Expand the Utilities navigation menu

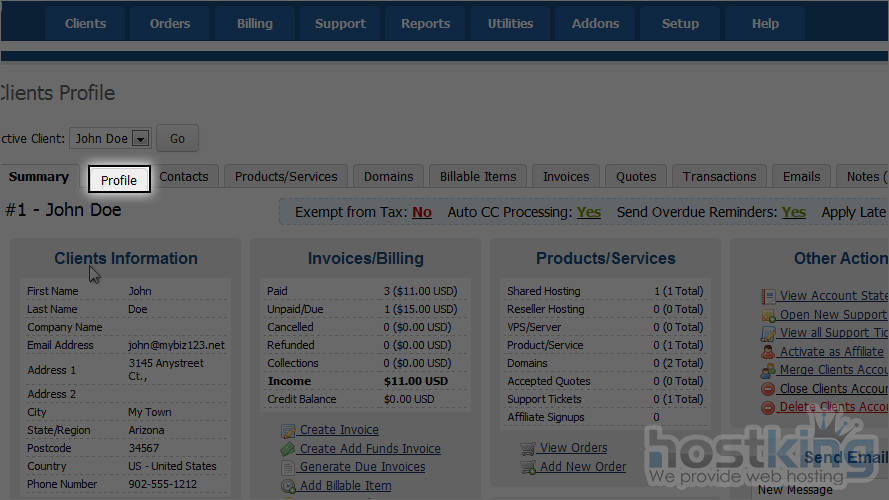[510, 24]
